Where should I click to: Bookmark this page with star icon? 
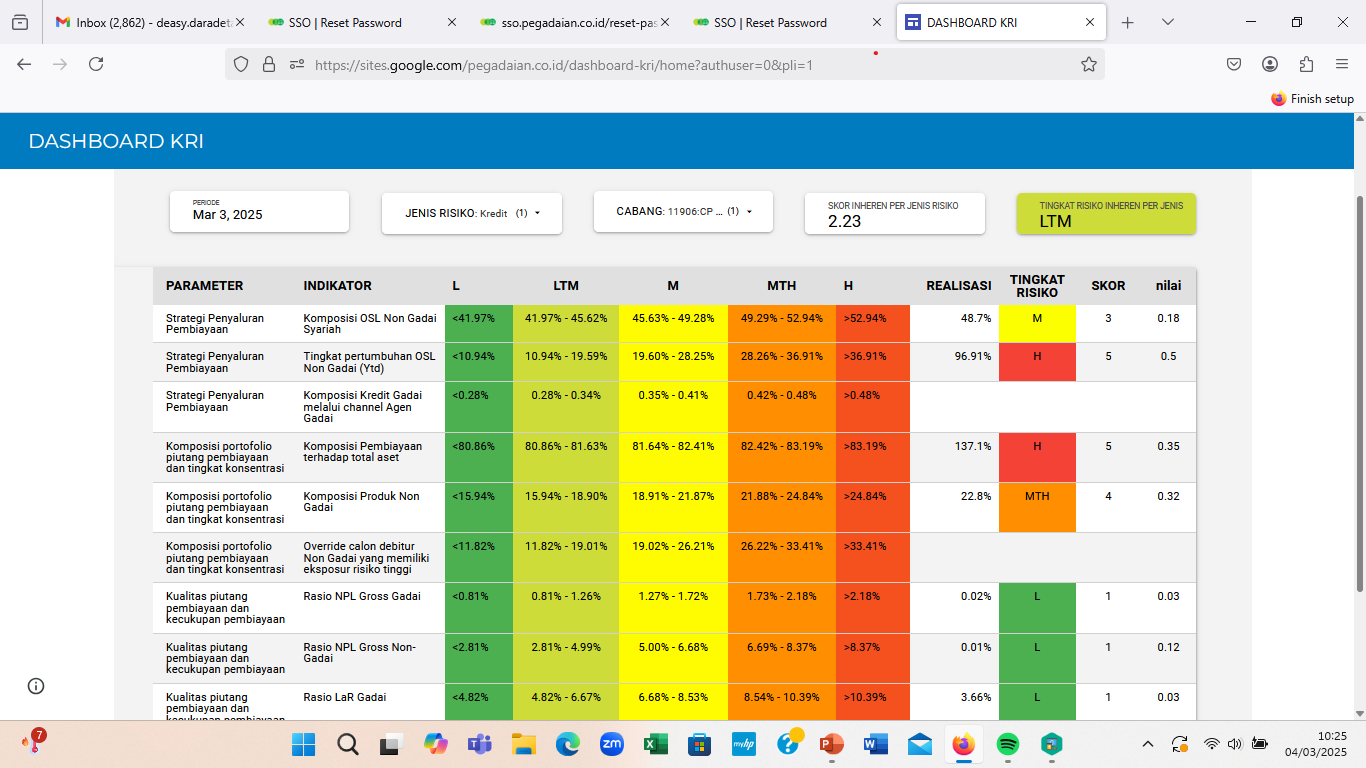(x=1089, y=64)
